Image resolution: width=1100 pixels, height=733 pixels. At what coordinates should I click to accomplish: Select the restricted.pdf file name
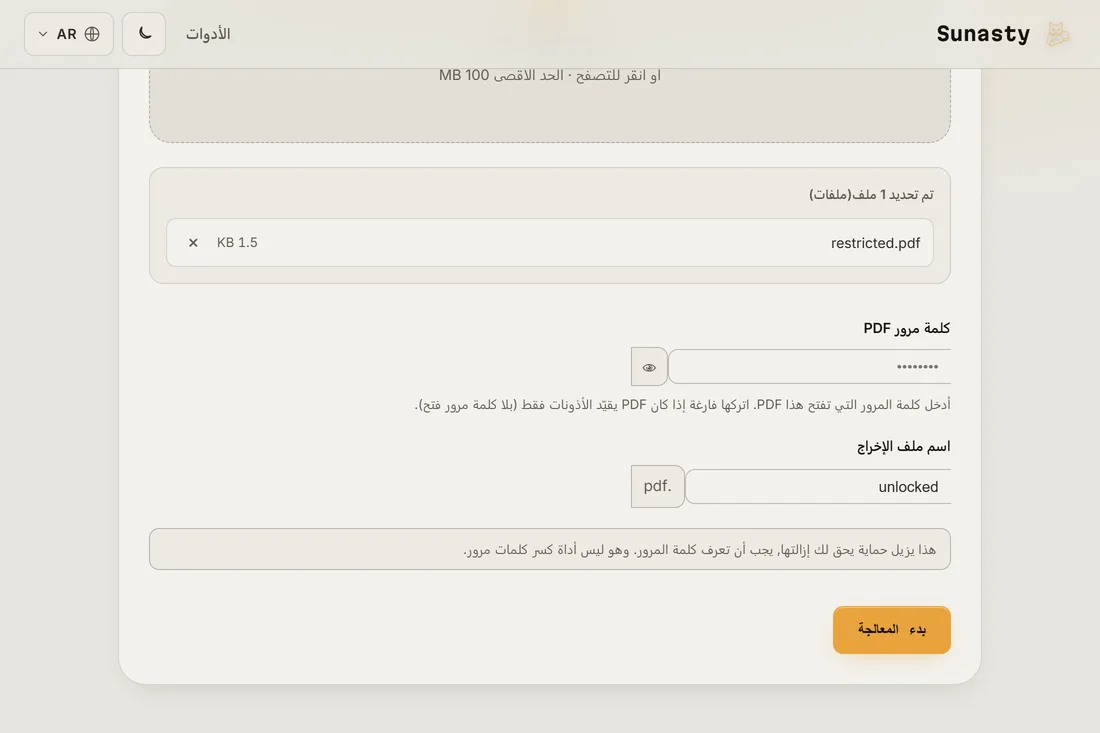coord(875,243)
